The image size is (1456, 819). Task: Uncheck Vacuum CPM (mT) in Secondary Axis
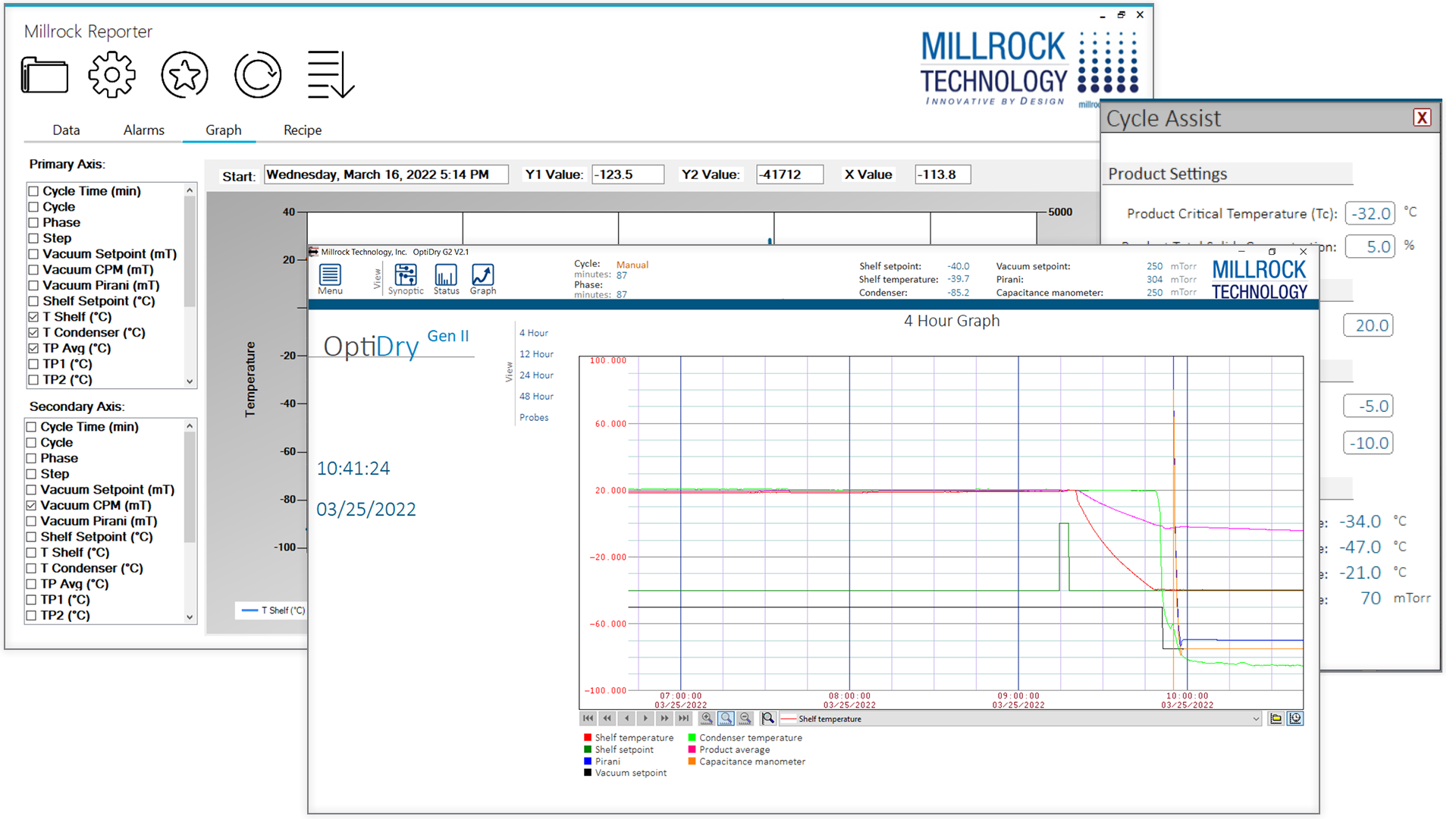[31, 505]
